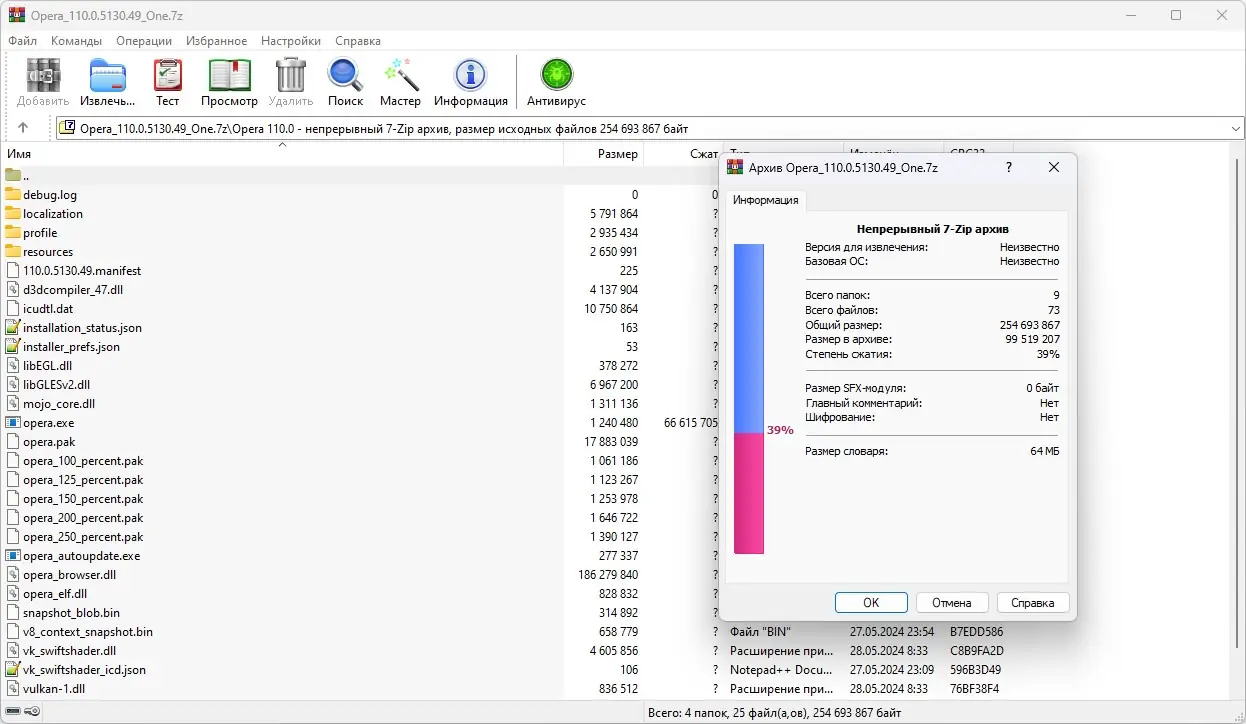The image size is (1246, 724).
Task: Click the Отмена button in the dialog
Action: pyautogui.click(x=952, y=602)
